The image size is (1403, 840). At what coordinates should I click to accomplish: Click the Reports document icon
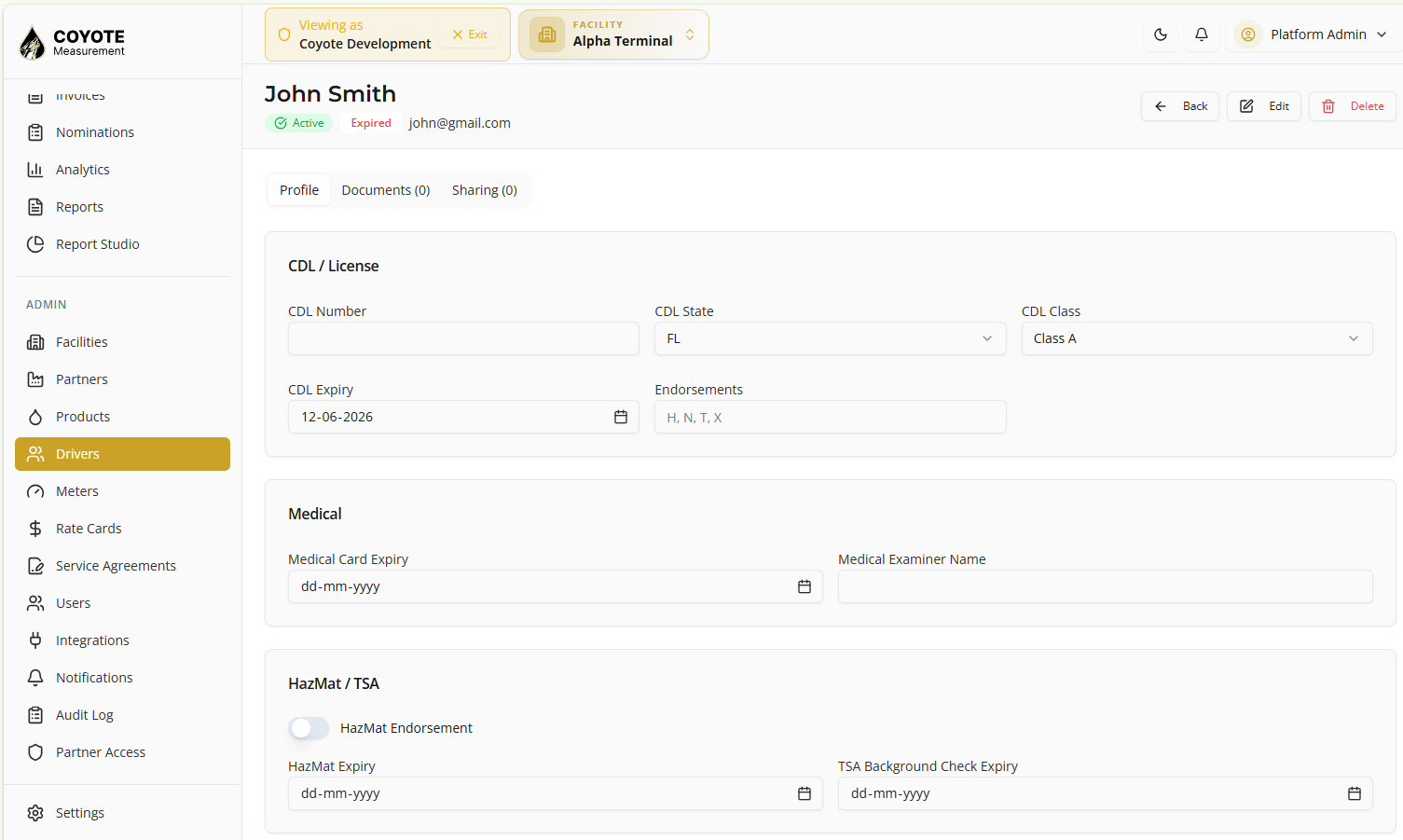(35, 207)
